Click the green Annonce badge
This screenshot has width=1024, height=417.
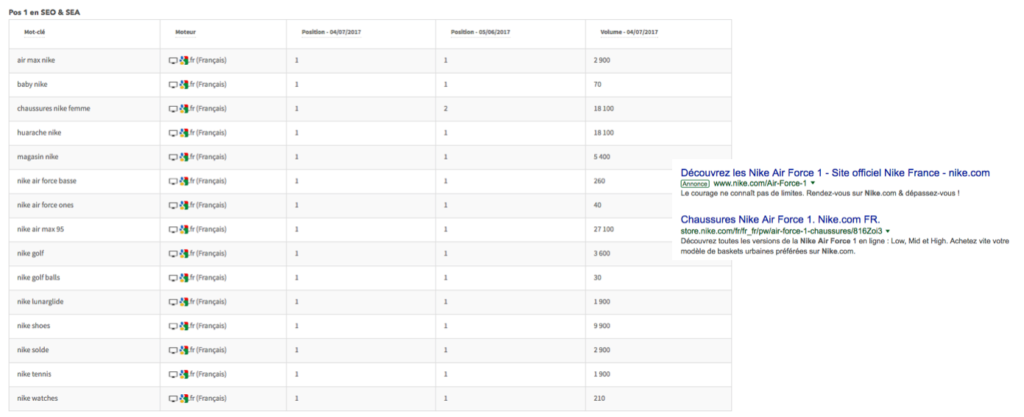pyautogui.click(x=695, y=184)
